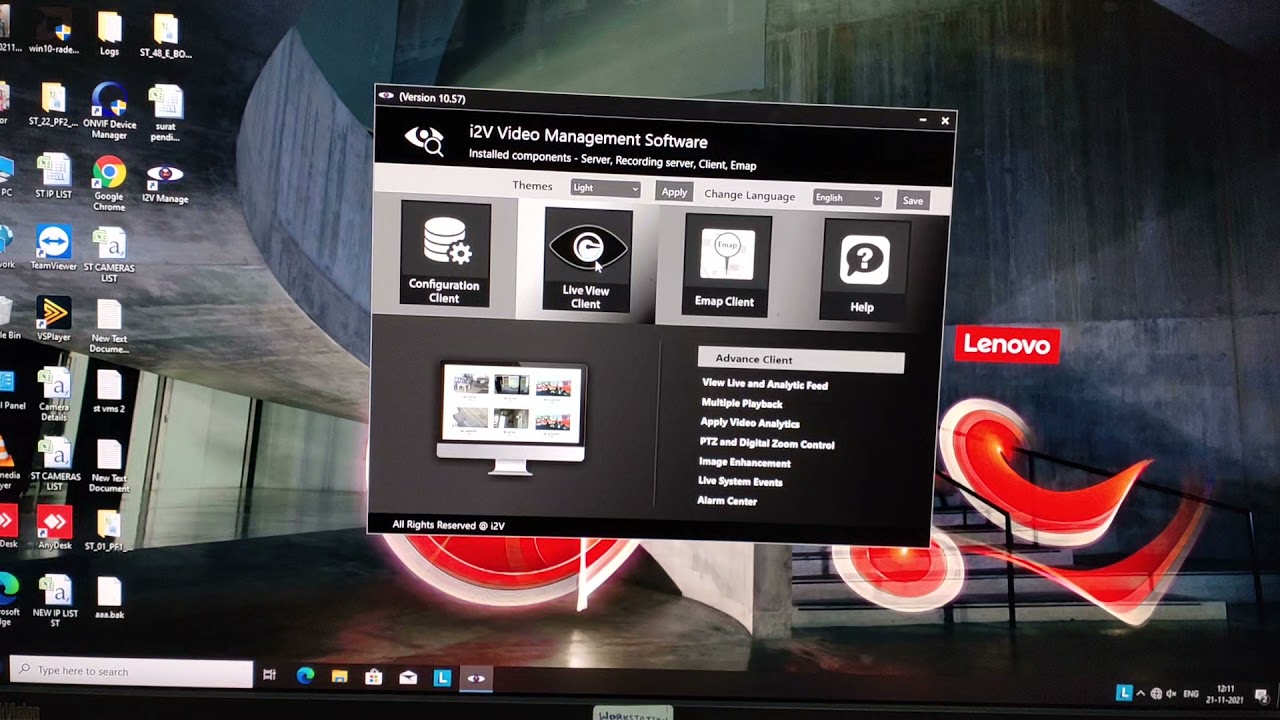
Task: Select the Advance Client header bar
Action: 801,360
